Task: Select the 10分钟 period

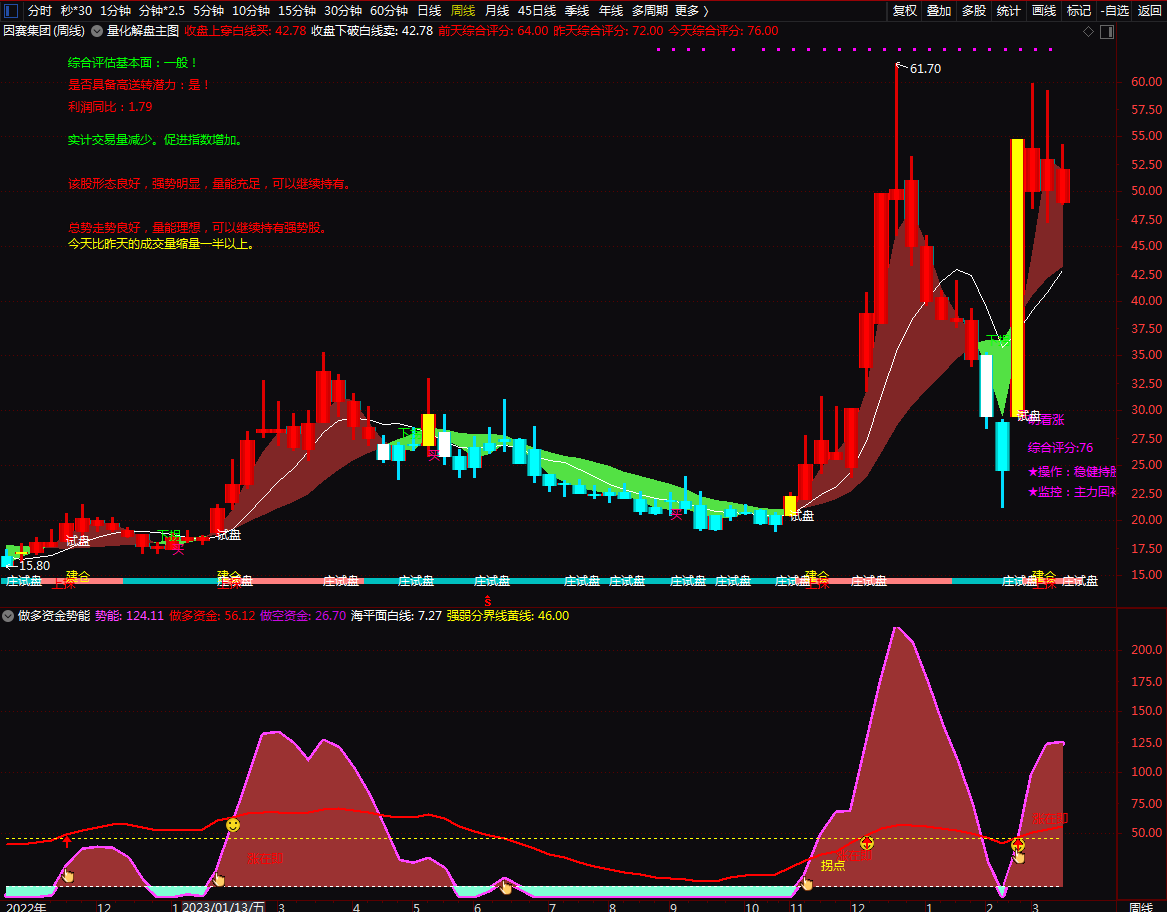Action: [251, 10]
